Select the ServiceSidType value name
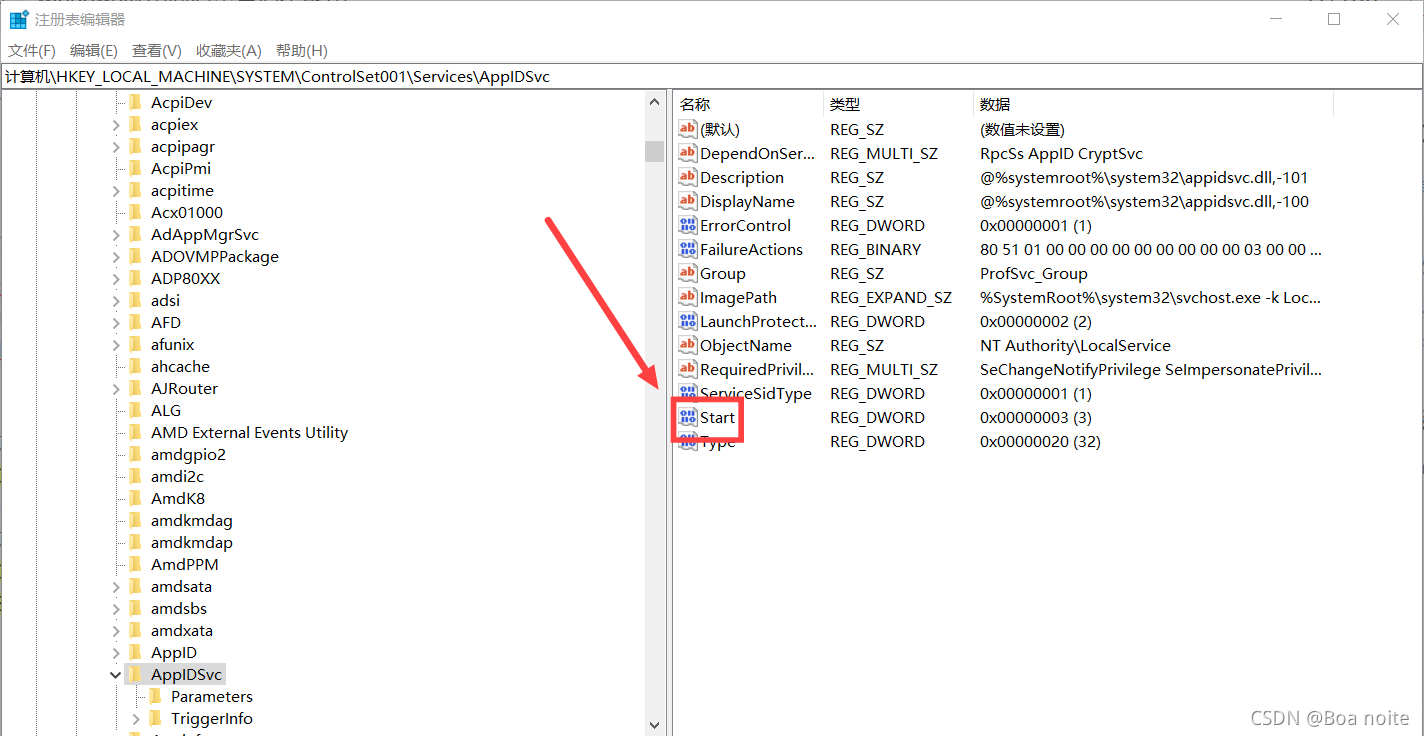Viewport: 1424px width, 736px height. pos(756,393)
